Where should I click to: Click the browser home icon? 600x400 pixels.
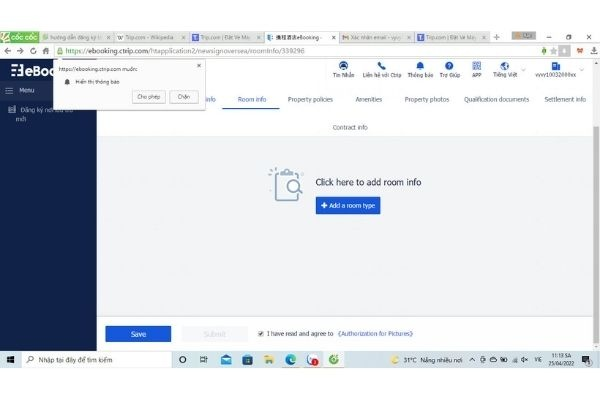46,51
